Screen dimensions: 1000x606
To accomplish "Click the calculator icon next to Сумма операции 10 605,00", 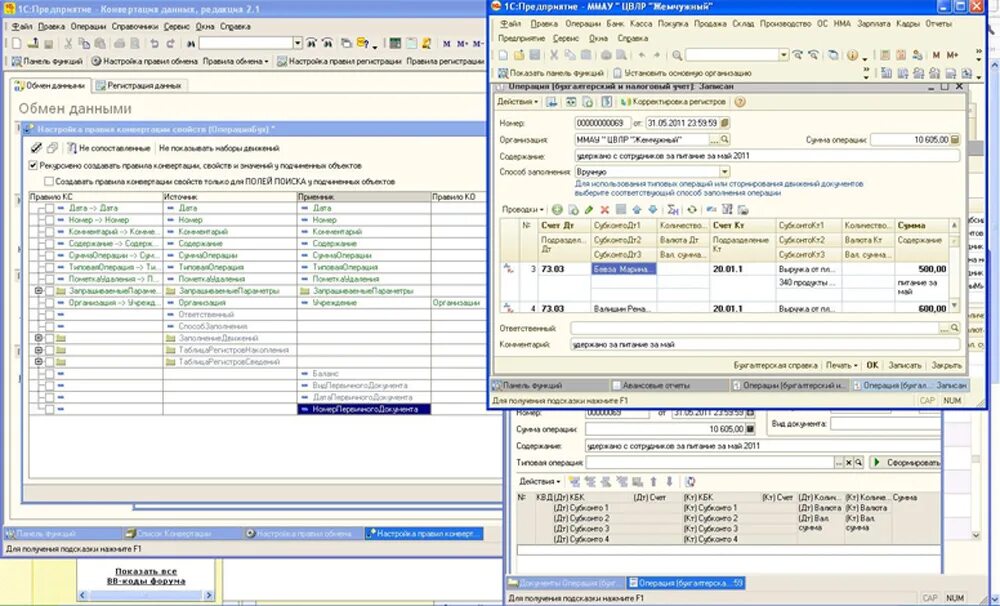I will click(955, 139).
